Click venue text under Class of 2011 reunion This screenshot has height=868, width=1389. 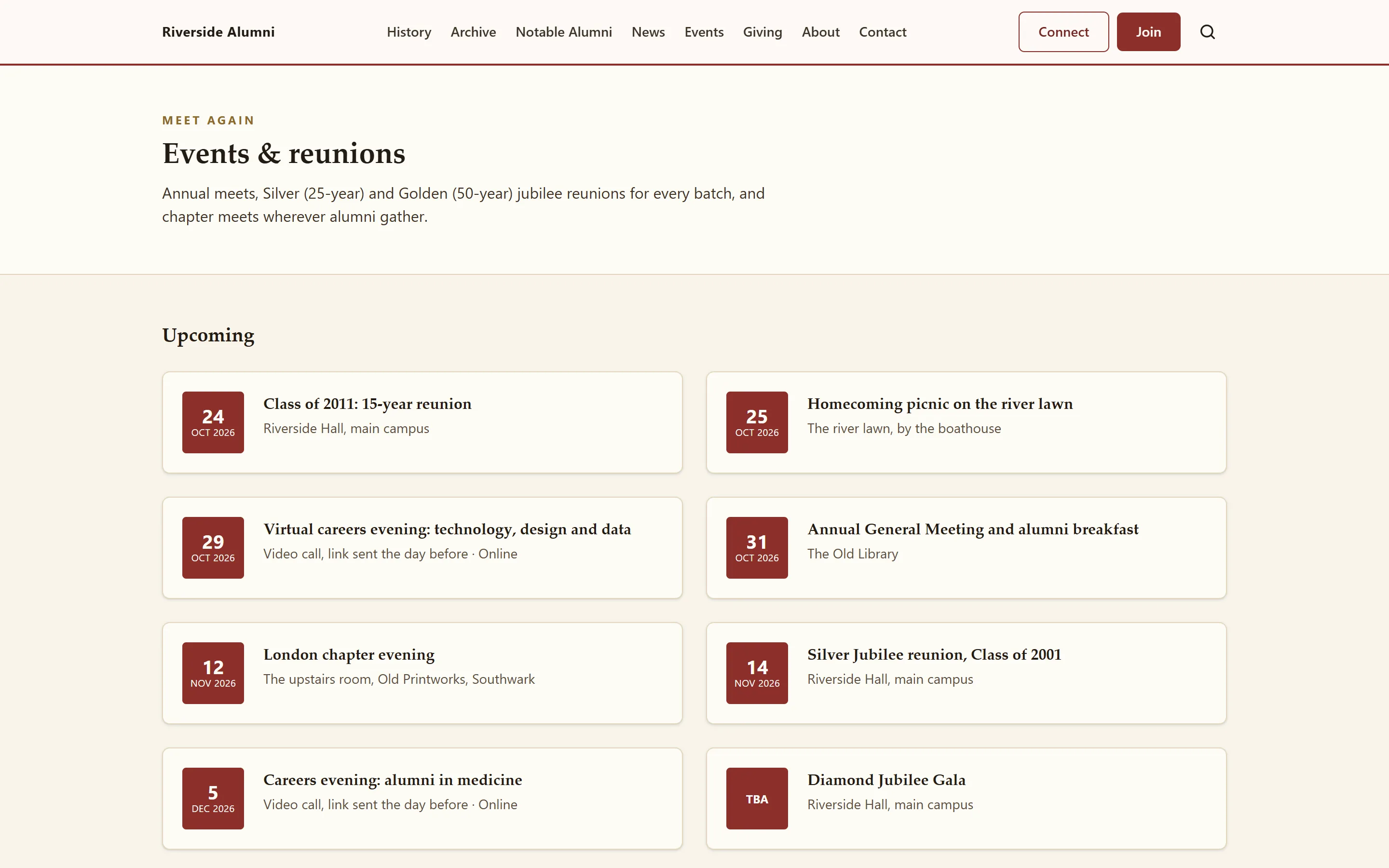(x=346, y=429)
